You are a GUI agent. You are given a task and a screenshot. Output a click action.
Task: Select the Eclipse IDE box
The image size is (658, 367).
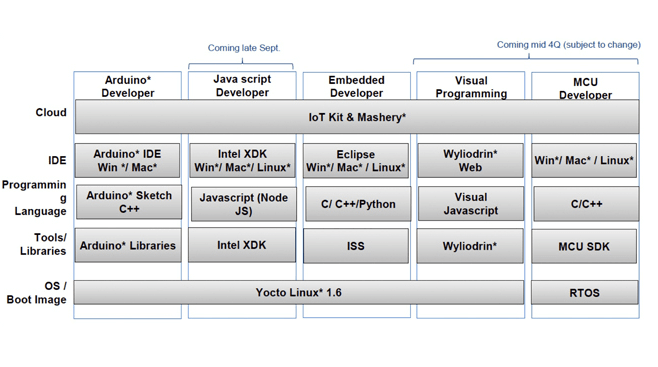pyautogui.click(x=356, y=161)
